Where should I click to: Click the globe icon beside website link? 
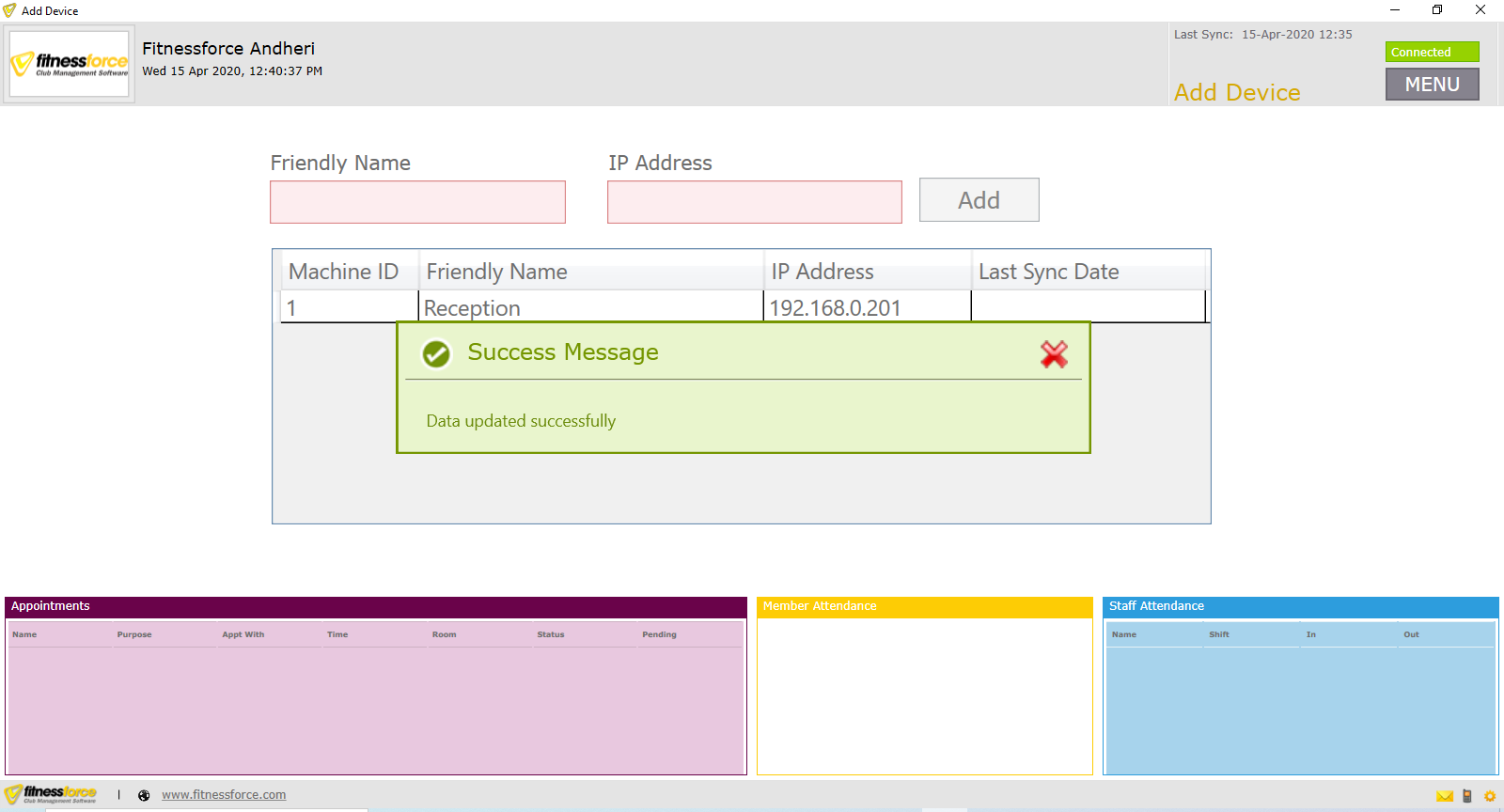[x=144, y=795]
